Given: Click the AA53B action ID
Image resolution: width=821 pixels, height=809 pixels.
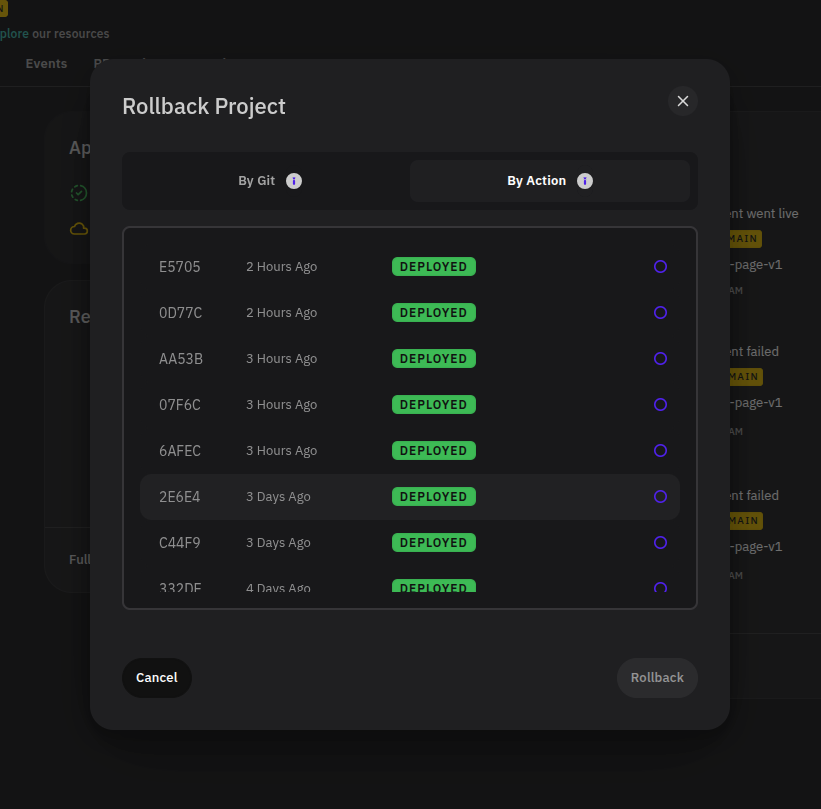Looking at the screenshot, I should (x=181, y=359).
